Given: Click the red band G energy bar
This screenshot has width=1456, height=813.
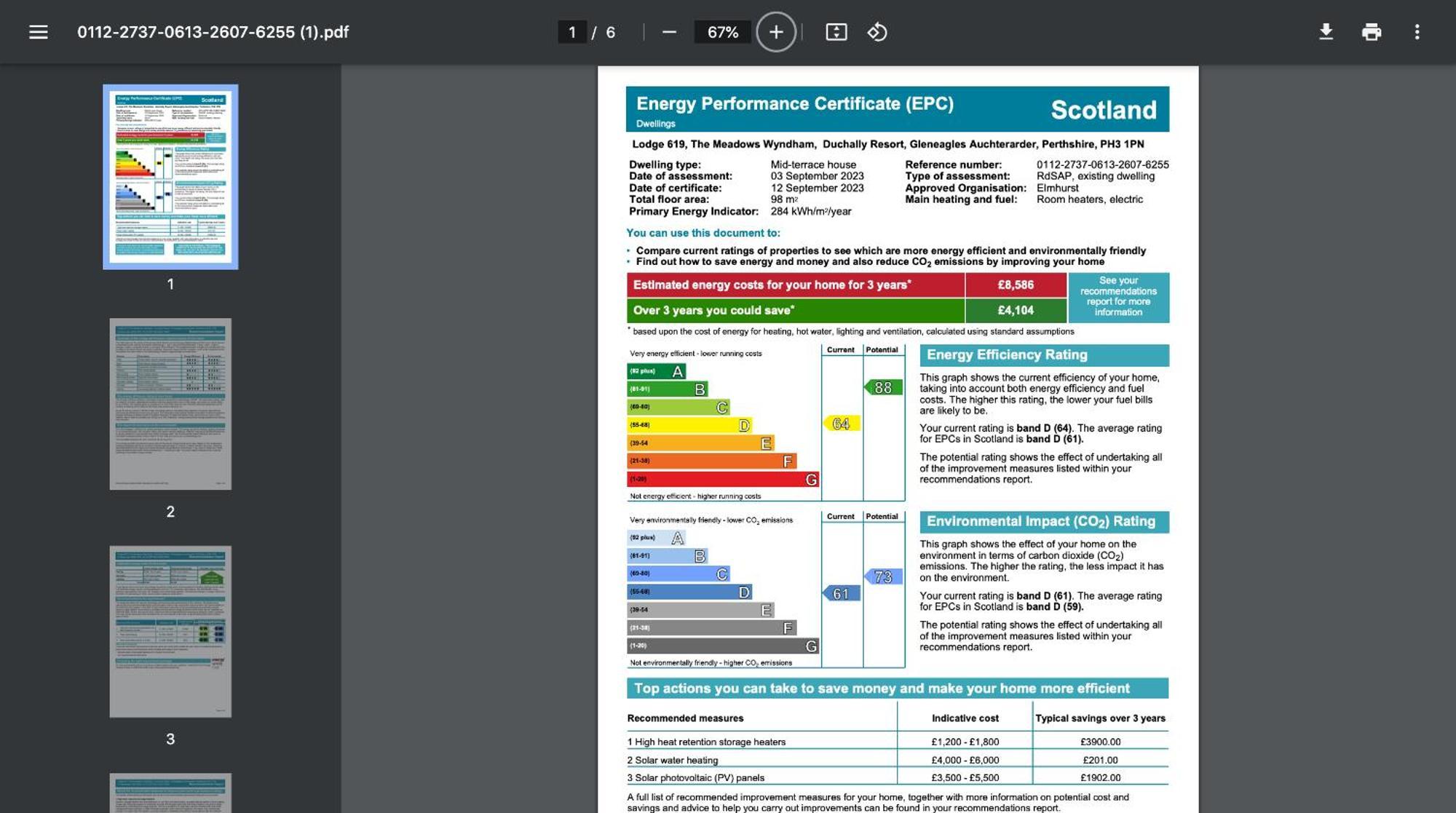Looking at the screenshot, I should (x=723, y=480).
